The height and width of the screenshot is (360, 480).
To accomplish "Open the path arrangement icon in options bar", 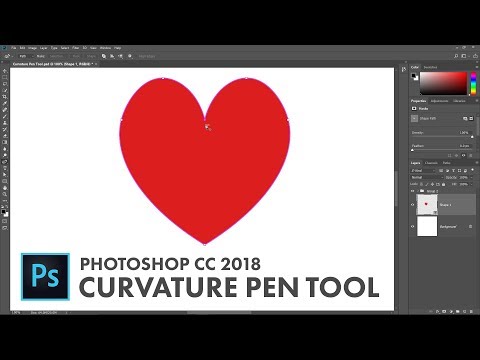I will click(120, 56).
